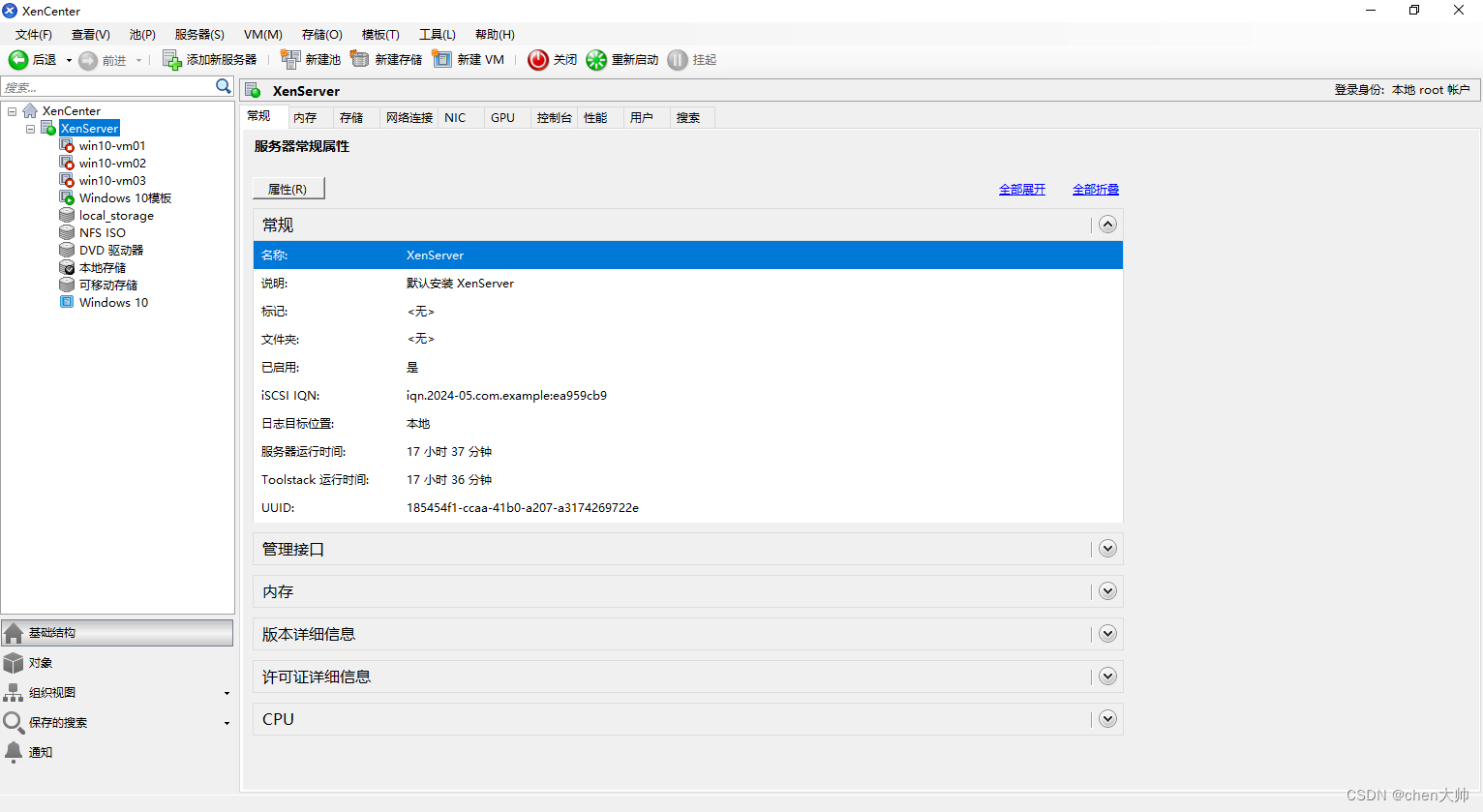
Task: Click the red Shut Down (关闭) icon
Action: pos(538,60)
